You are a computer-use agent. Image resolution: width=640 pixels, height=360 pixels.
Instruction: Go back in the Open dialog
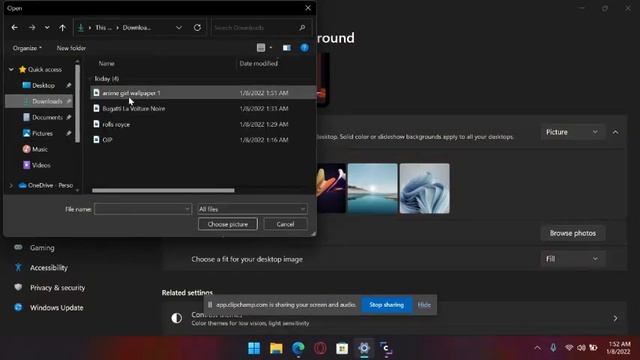click(15, 27)
